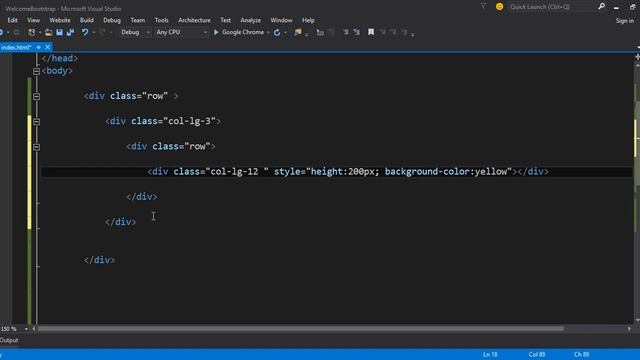Click the split editor handle above scrollbar
The image size is (640, 360).
coord(637,57)
